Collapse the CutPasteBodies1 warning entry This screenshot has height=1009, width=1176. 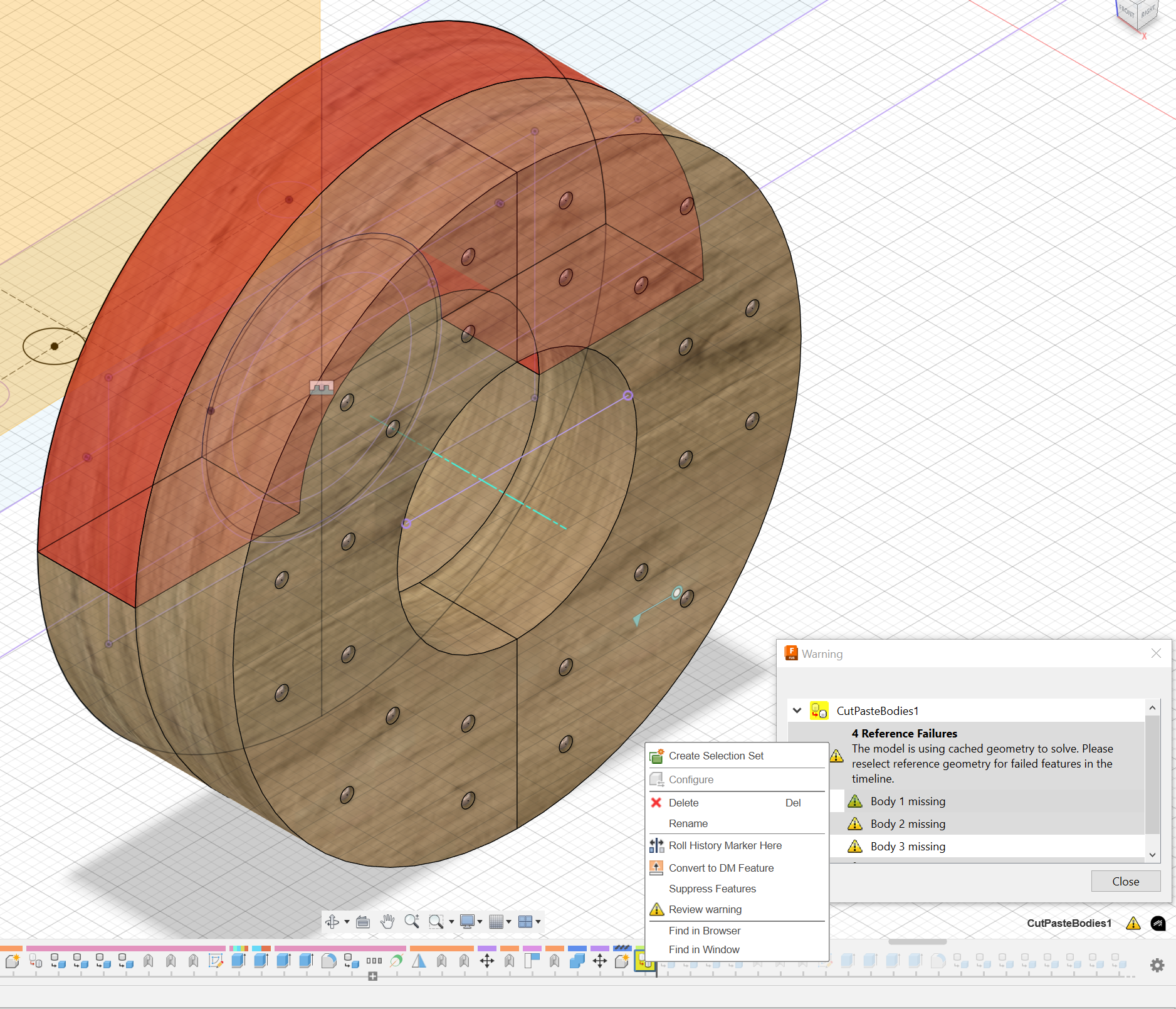coord(797,711)
